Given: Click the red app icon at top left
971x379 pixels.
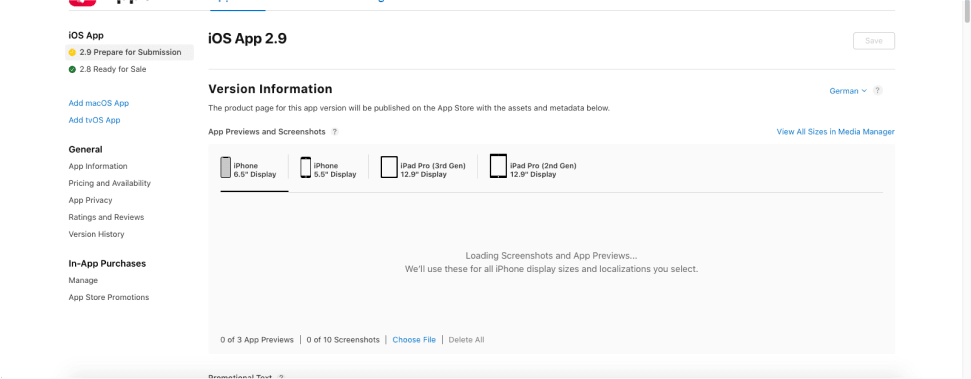Looking at the screenshot, I should point(82,2).
